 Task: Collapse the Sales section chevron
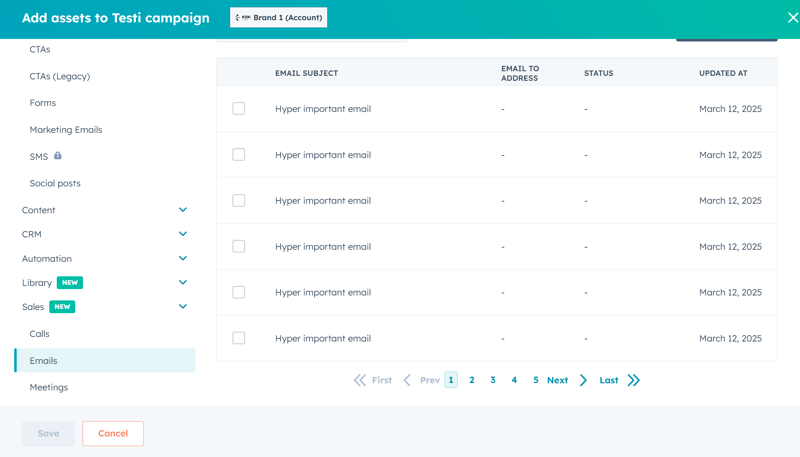click(183, 306)
